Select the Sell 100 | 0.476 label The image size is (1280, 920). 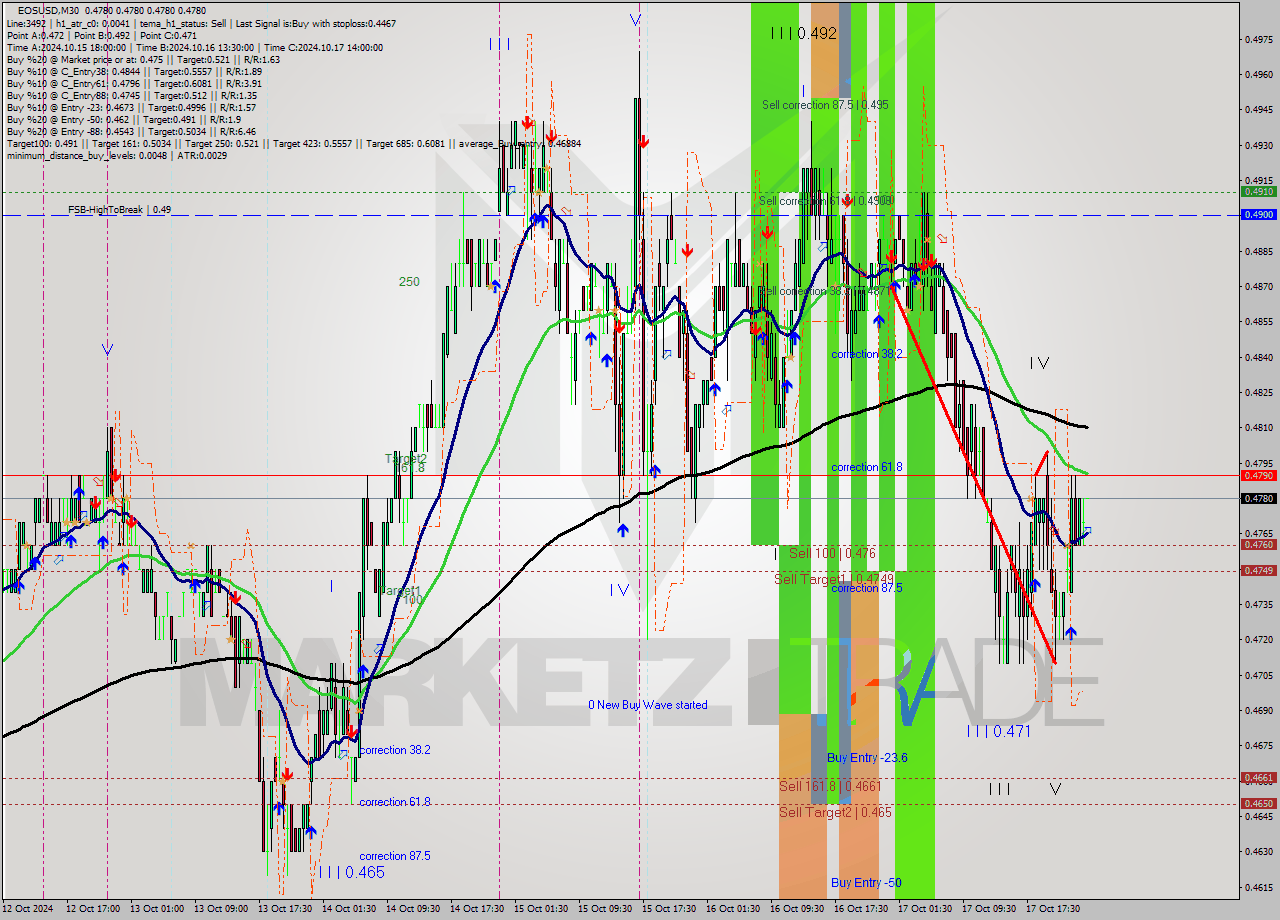click(832, 553)
